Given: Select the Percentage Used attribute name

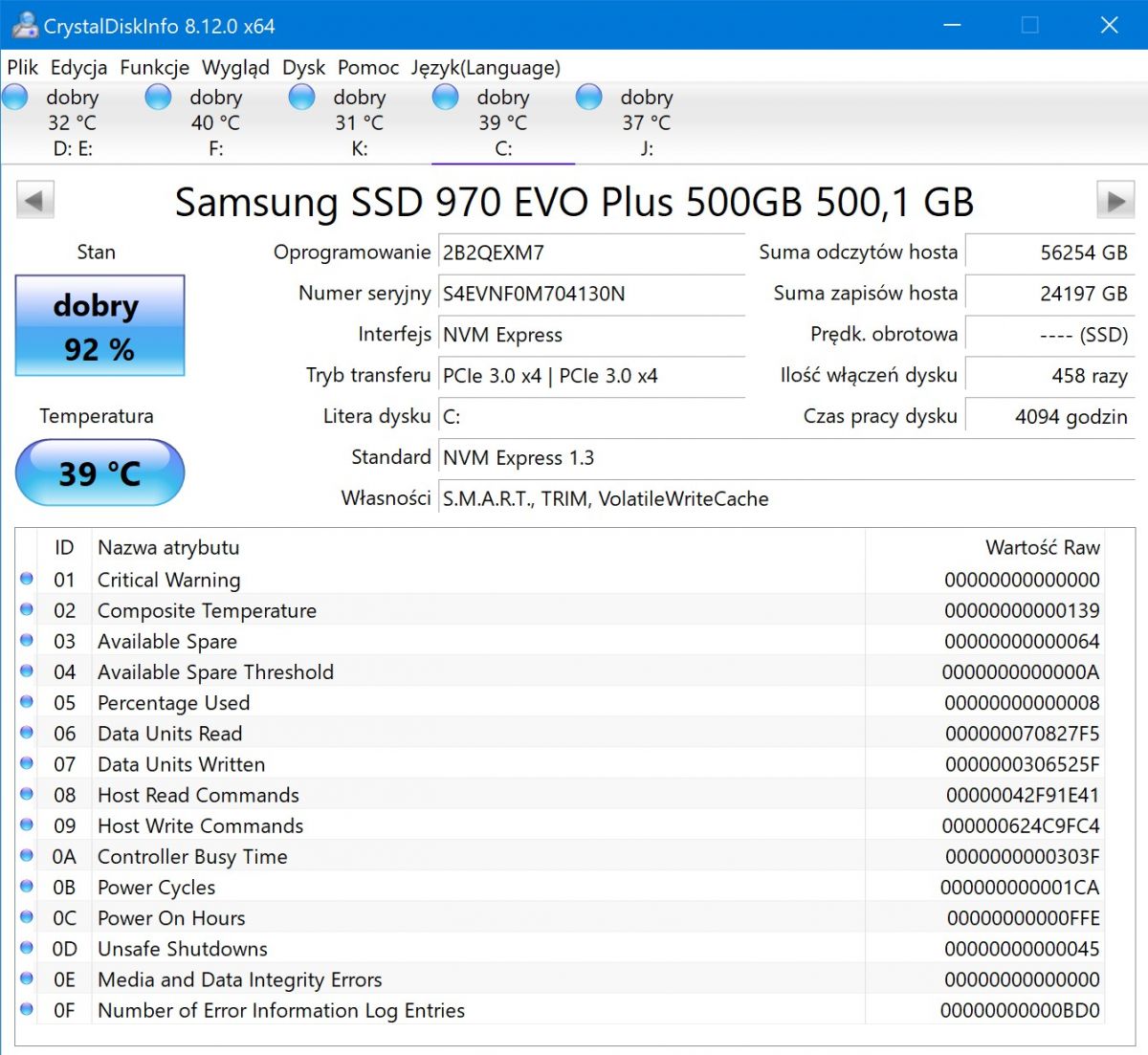Looking at the screenshot, I should 173,703.
